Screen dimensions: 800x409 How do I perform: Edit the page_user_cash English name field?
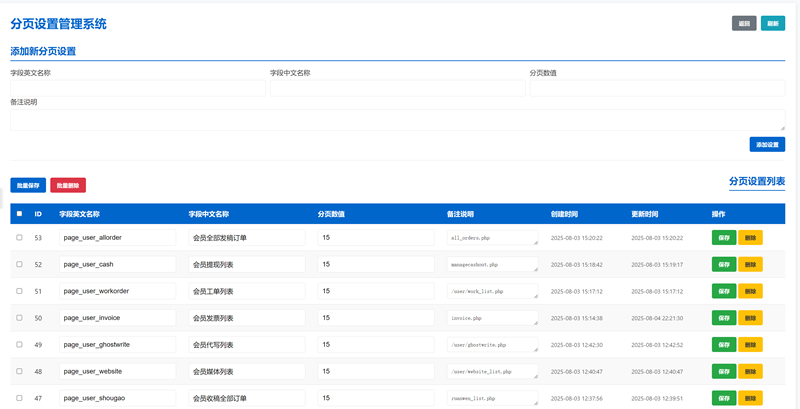117,264
